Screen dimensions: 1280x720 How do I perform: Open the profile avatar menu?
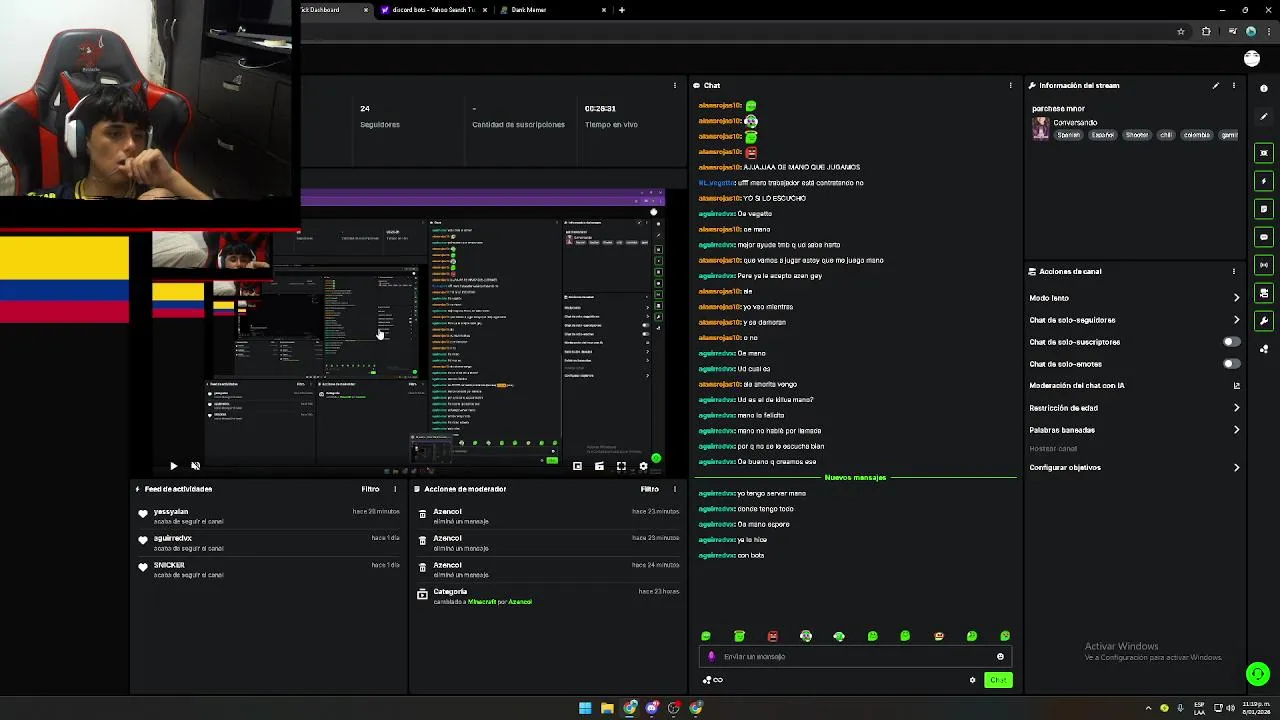[1252, 59]
